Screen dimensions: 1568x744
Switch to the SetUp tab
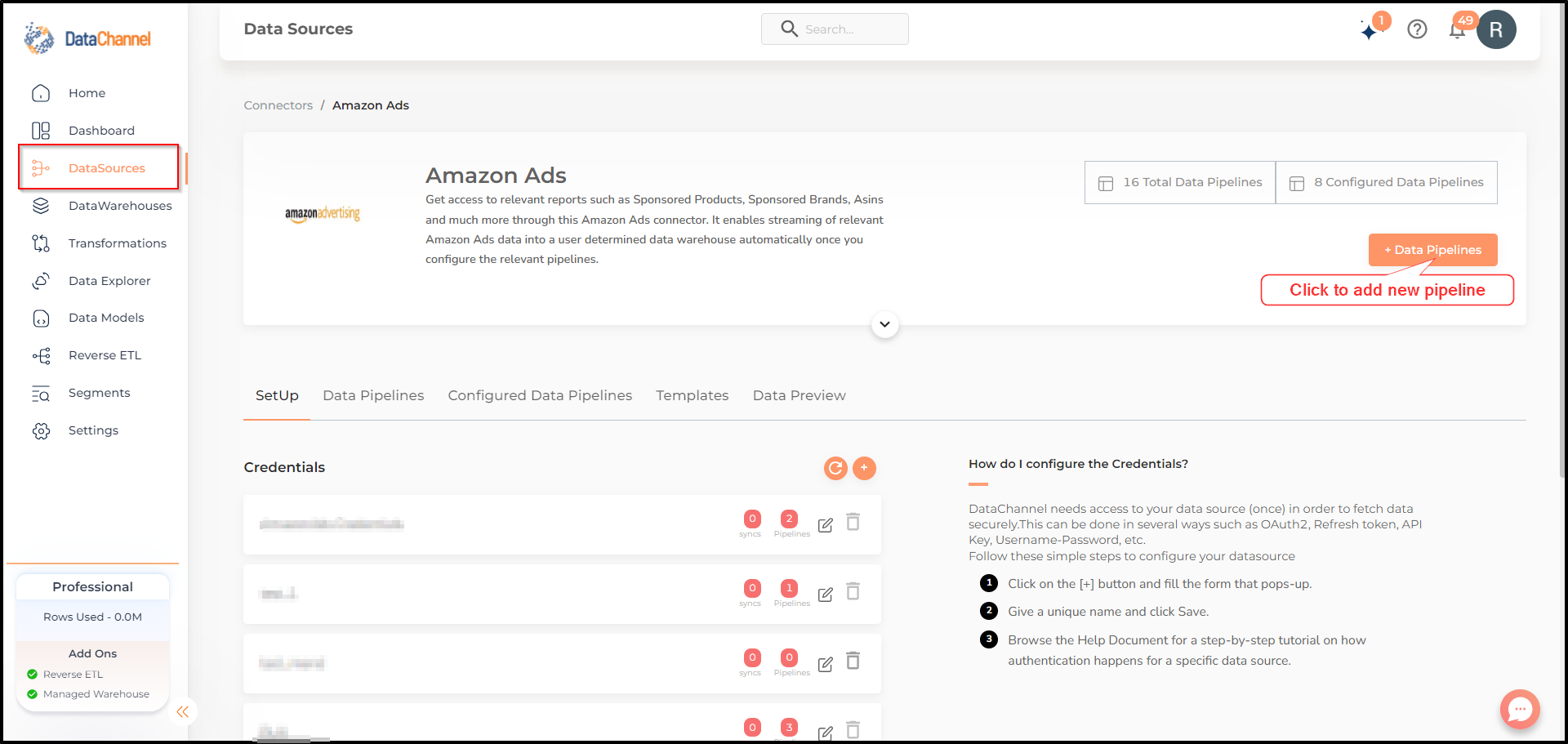pyautogui.click(x=277, y=395)
